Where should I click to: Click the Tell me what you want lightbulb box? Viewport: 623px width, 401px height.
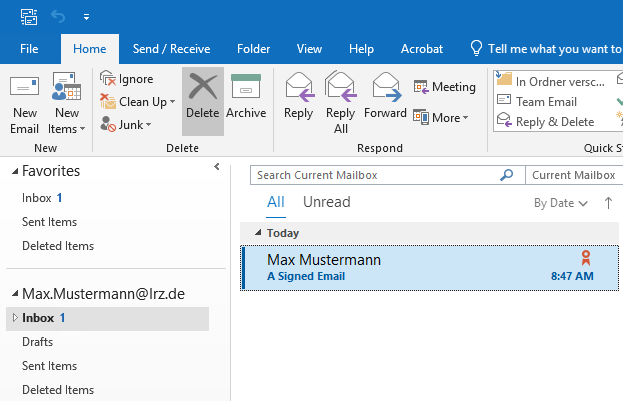[x=545, y=49]
